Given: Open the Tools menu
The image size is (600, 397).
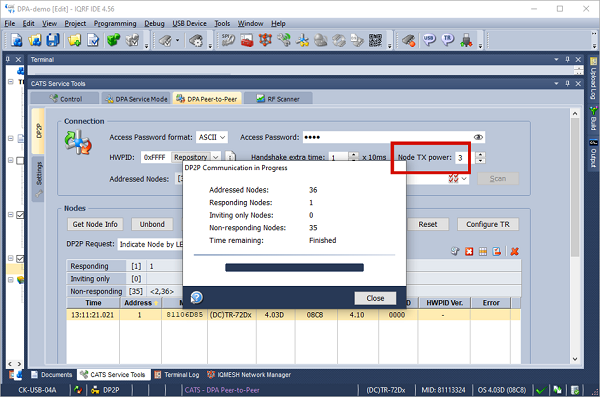Looking at the screenshot, I should pyautogui.click(x=222, y=24).
